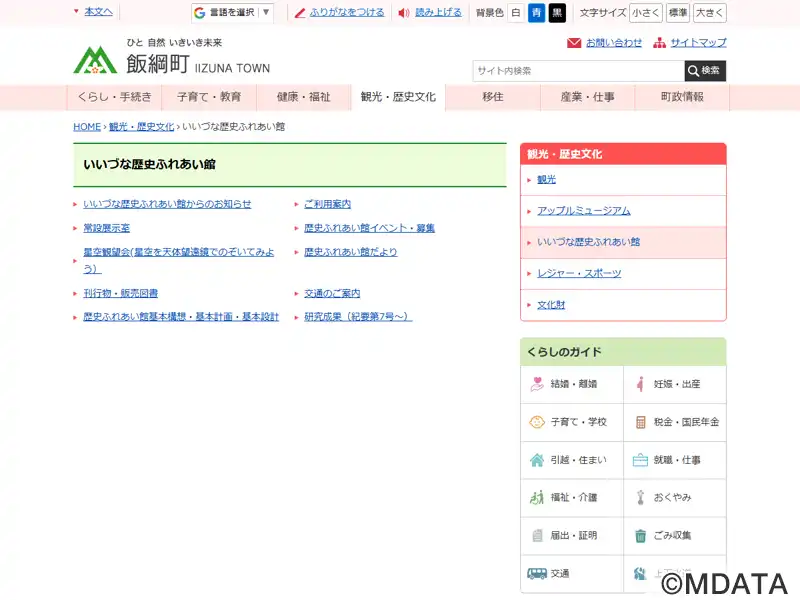
Task: Click the site search input field
Action: point(578,71)
